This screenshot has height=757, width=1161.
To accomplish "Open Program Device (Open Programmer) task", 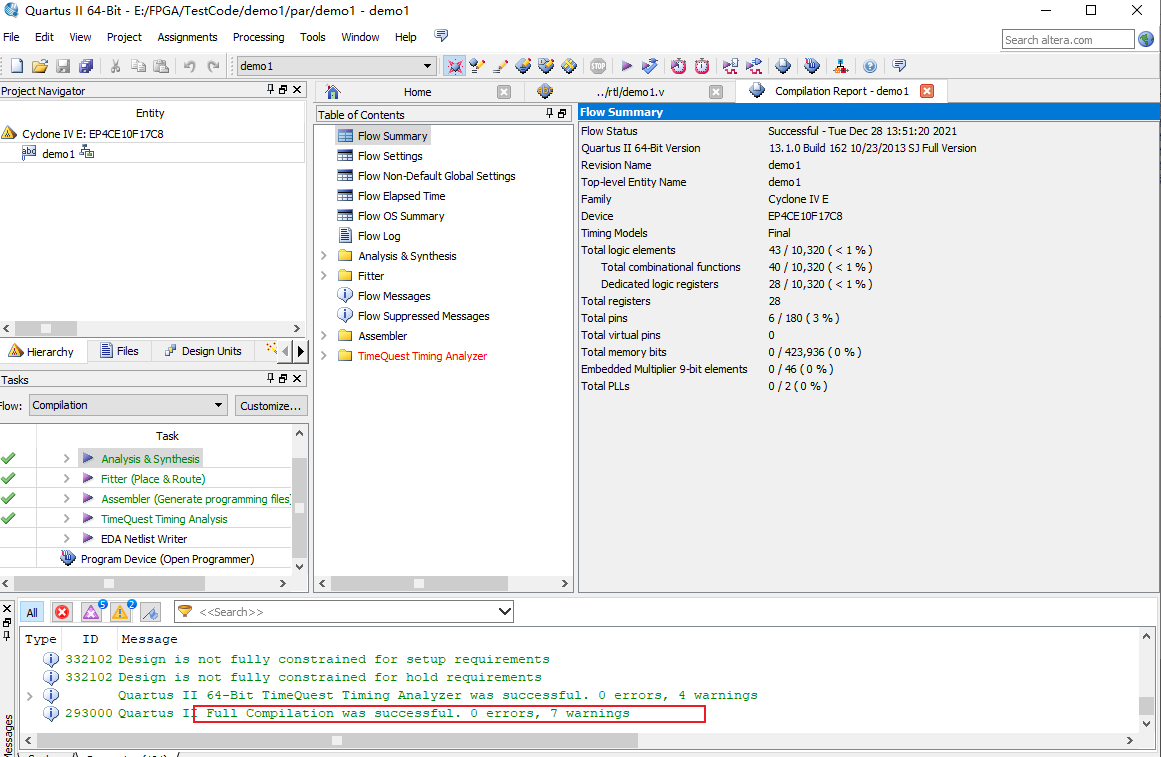I will click(167, 558).
